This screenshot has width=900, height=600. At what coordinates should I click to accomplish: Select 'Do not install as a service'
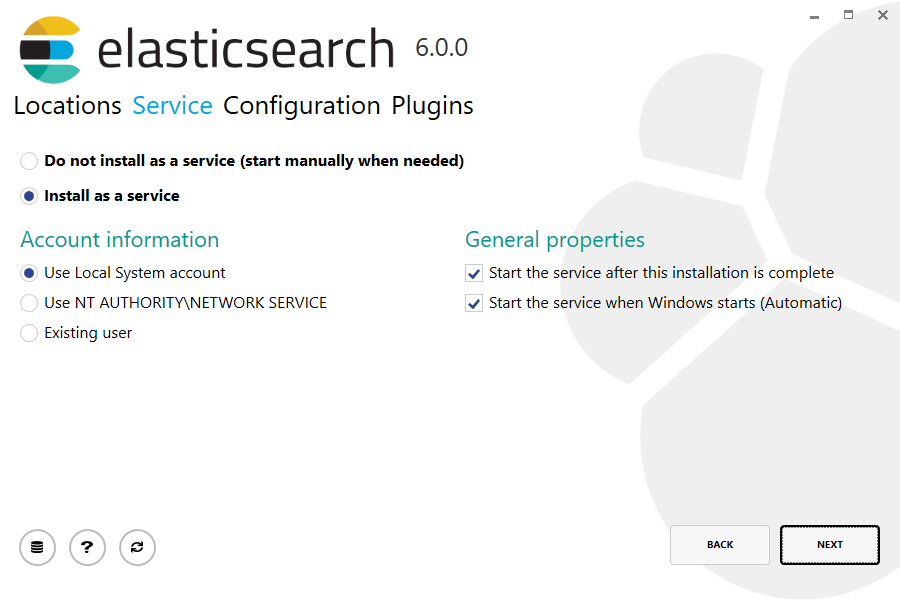29,161
